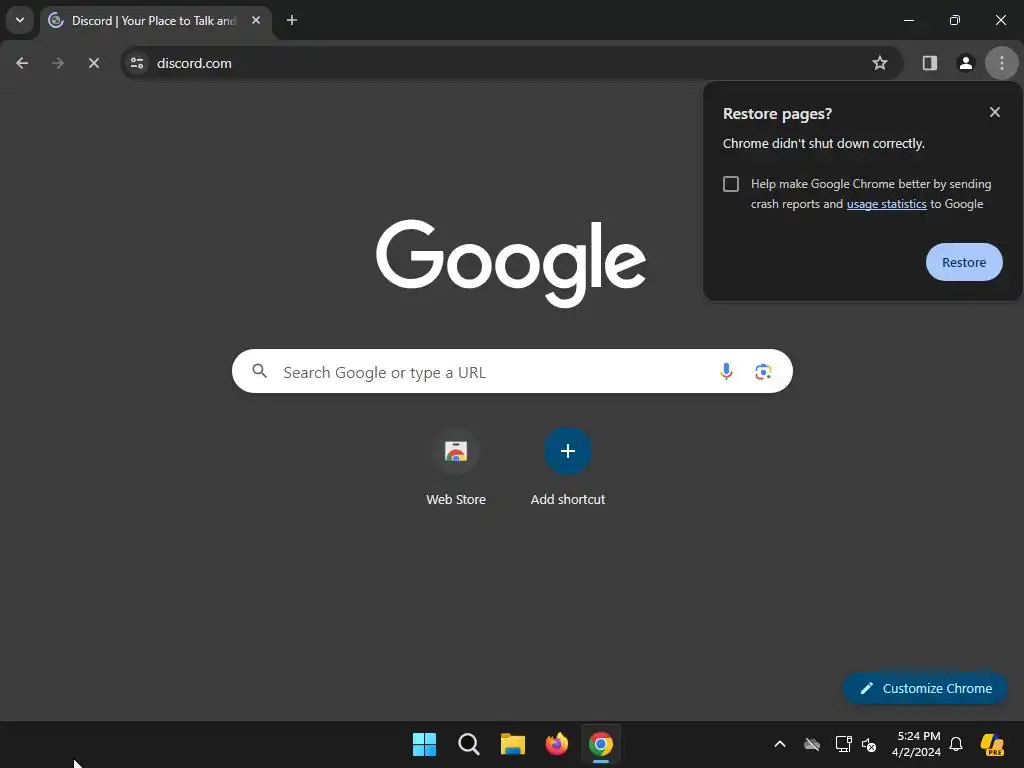Open the usage statistics link
The height and width of the screenshot is (768, 1024).
[886, 204]
